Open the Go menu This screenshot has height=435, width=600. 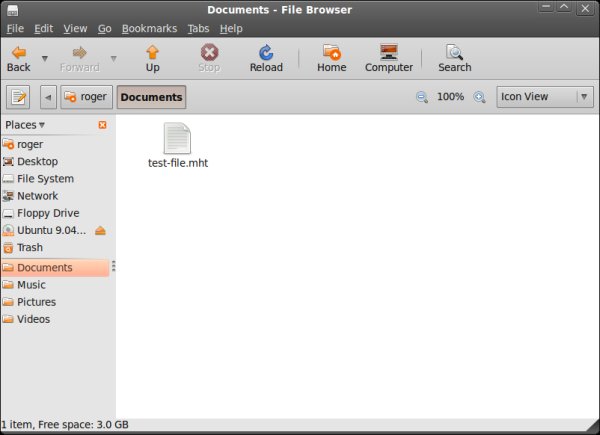(104, 29)
